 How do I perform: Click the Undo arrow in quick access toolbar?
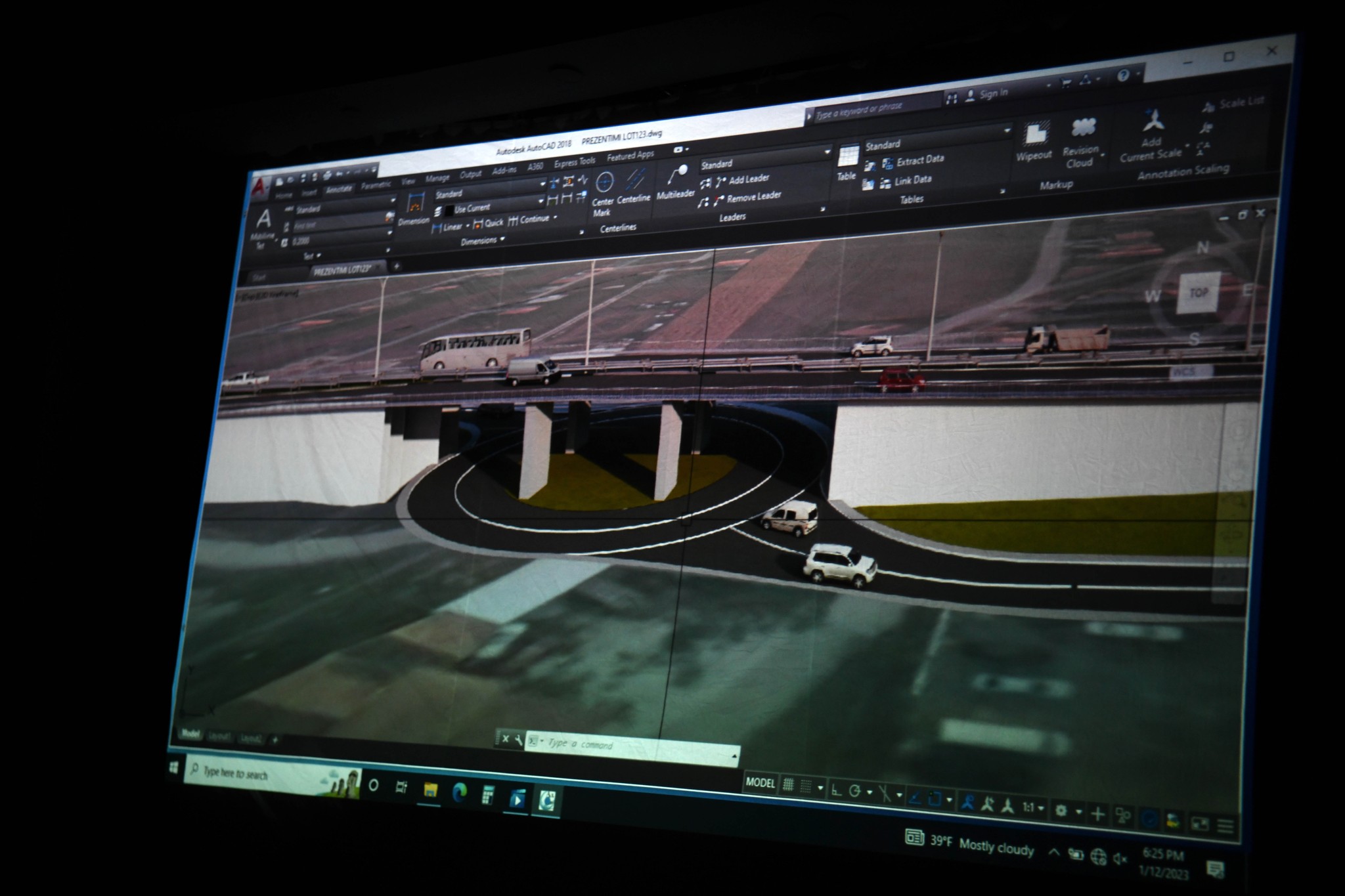click(x=340, y=174)
